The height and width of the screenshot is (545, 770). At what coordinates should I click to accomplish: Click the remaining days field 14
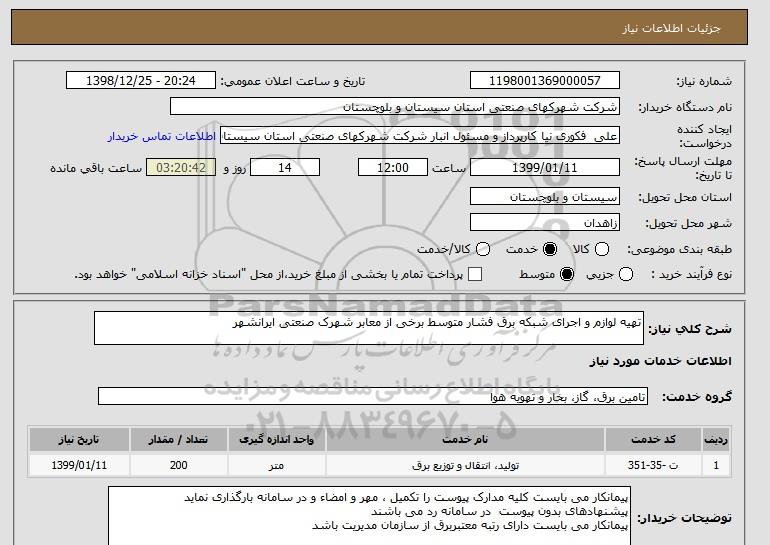click(x=285, y=167)
